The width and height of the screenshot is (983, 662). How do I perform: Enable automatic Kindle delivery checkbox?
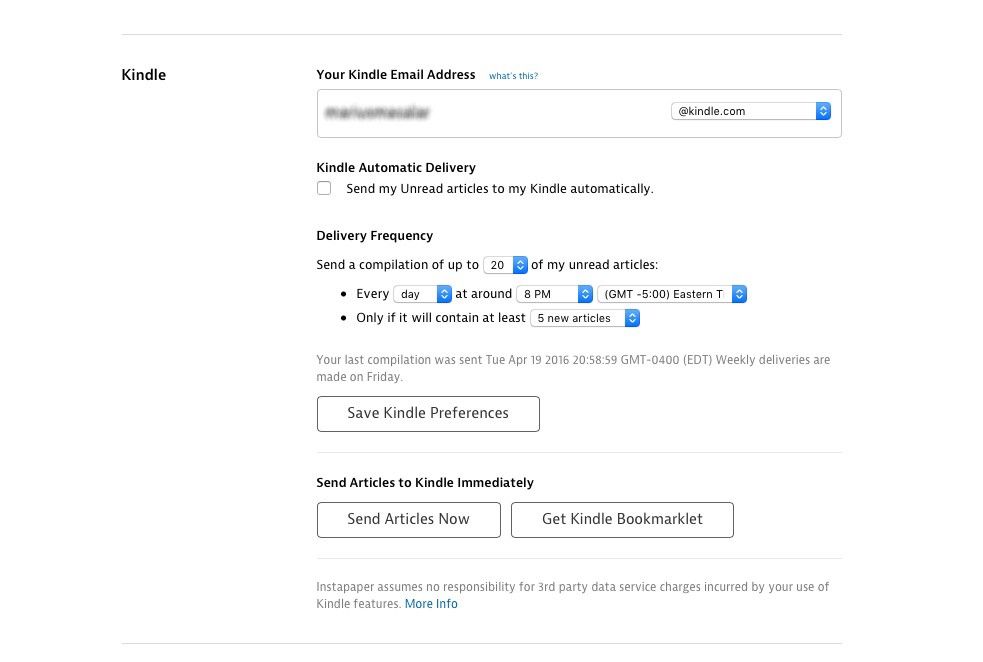[324, 188]
